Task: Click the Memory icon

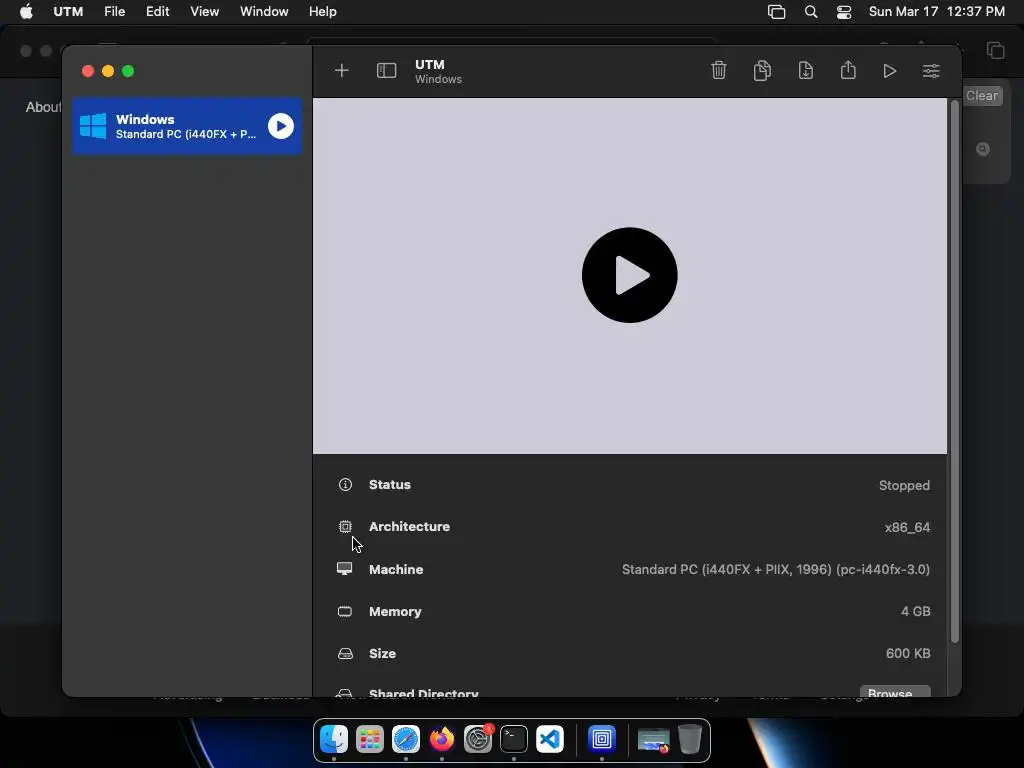Action: point(345,611)
